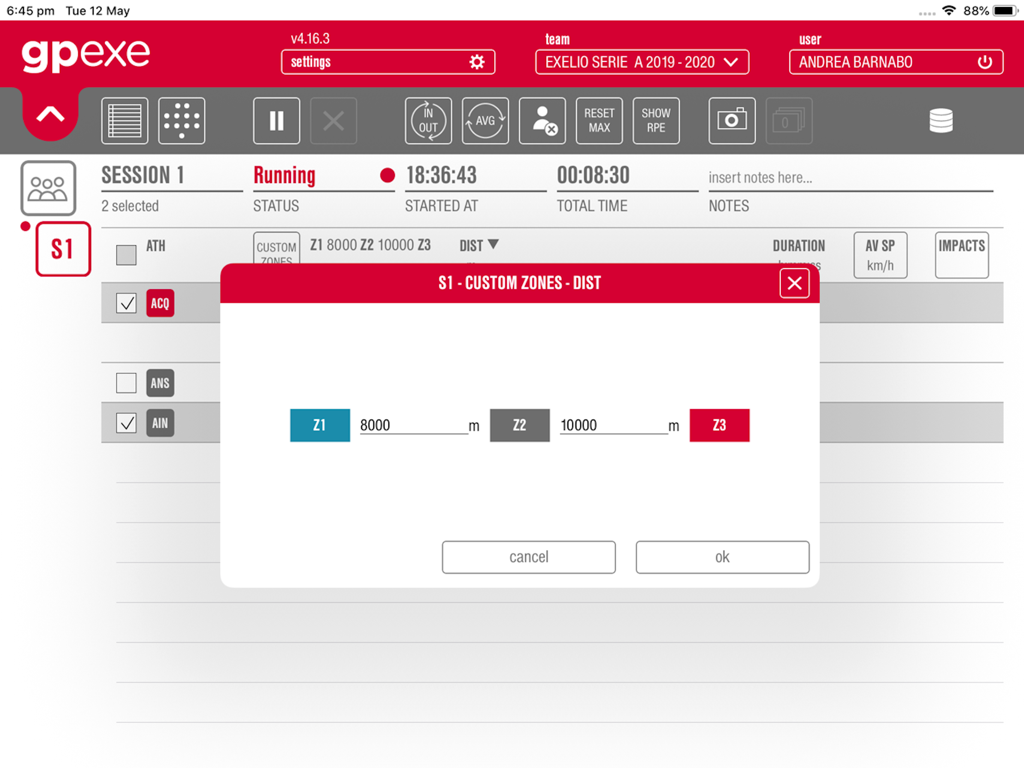This screenshot has width=1024, height=768.
Task: Deselect athletes via the person-remove icon
Action: coord(542,120)
